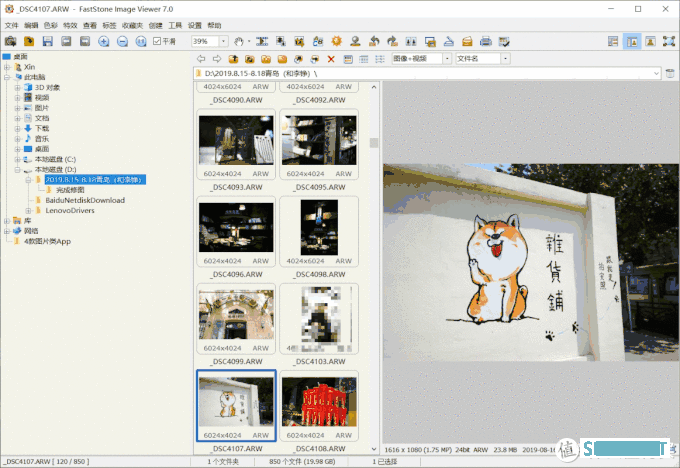Screen dimensions: 680x468
Task: Open the 工具 menu
Action: point(175,26)
